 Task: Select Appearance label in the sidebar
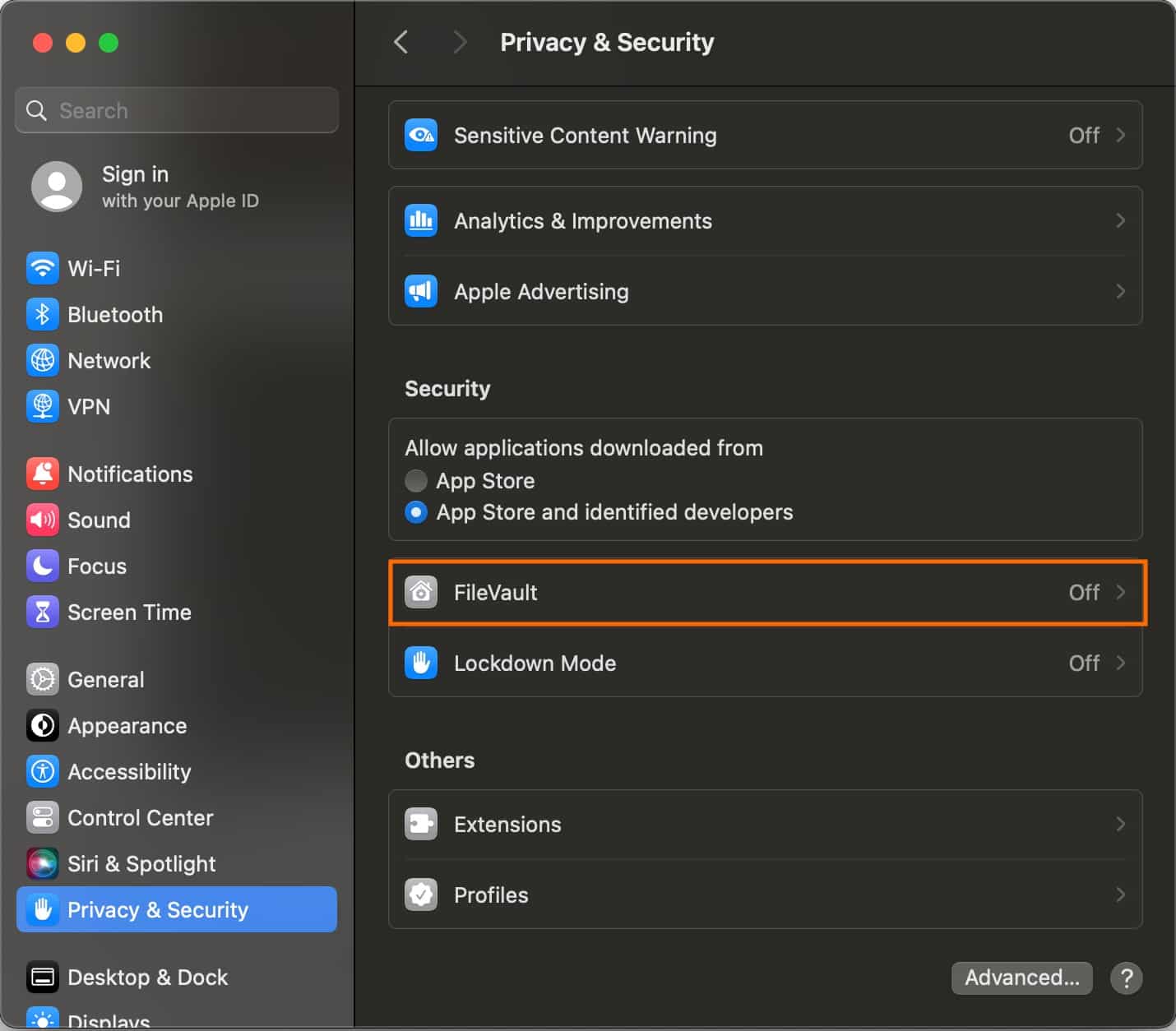click(x=127, y=725)
